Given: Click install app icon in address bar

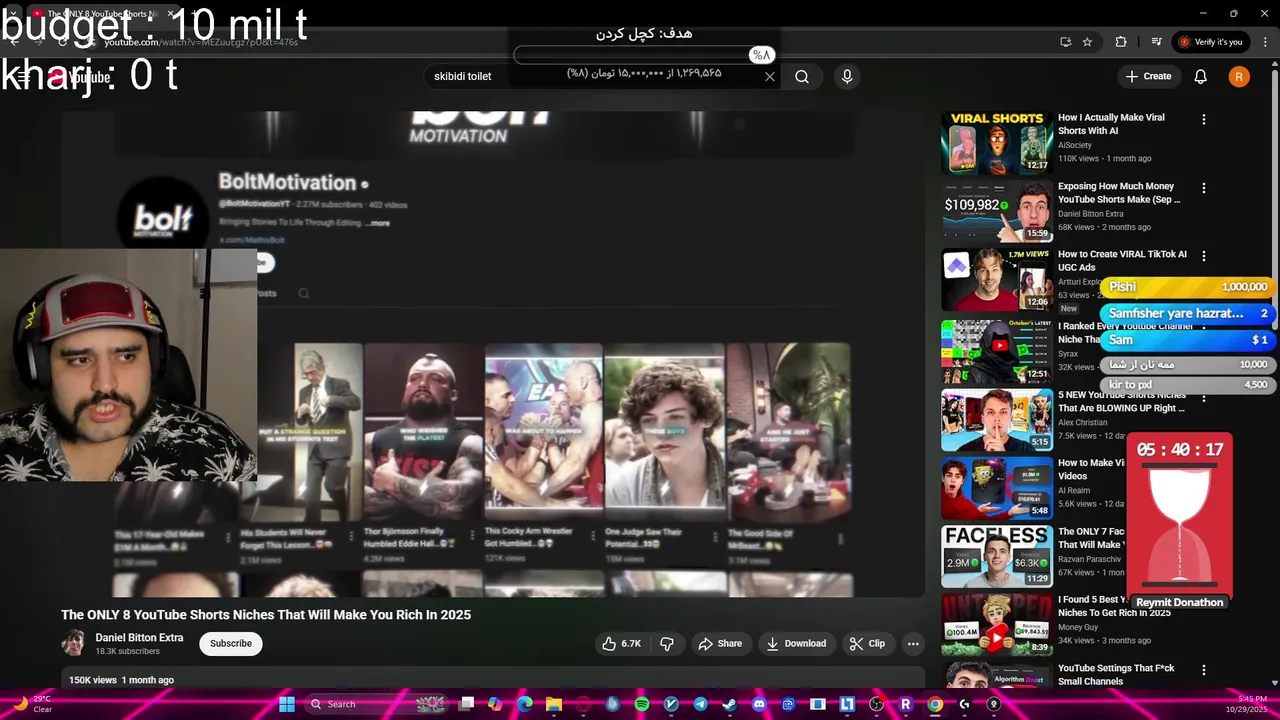Looking at the screenshot, I should [x=1065, y=42].
